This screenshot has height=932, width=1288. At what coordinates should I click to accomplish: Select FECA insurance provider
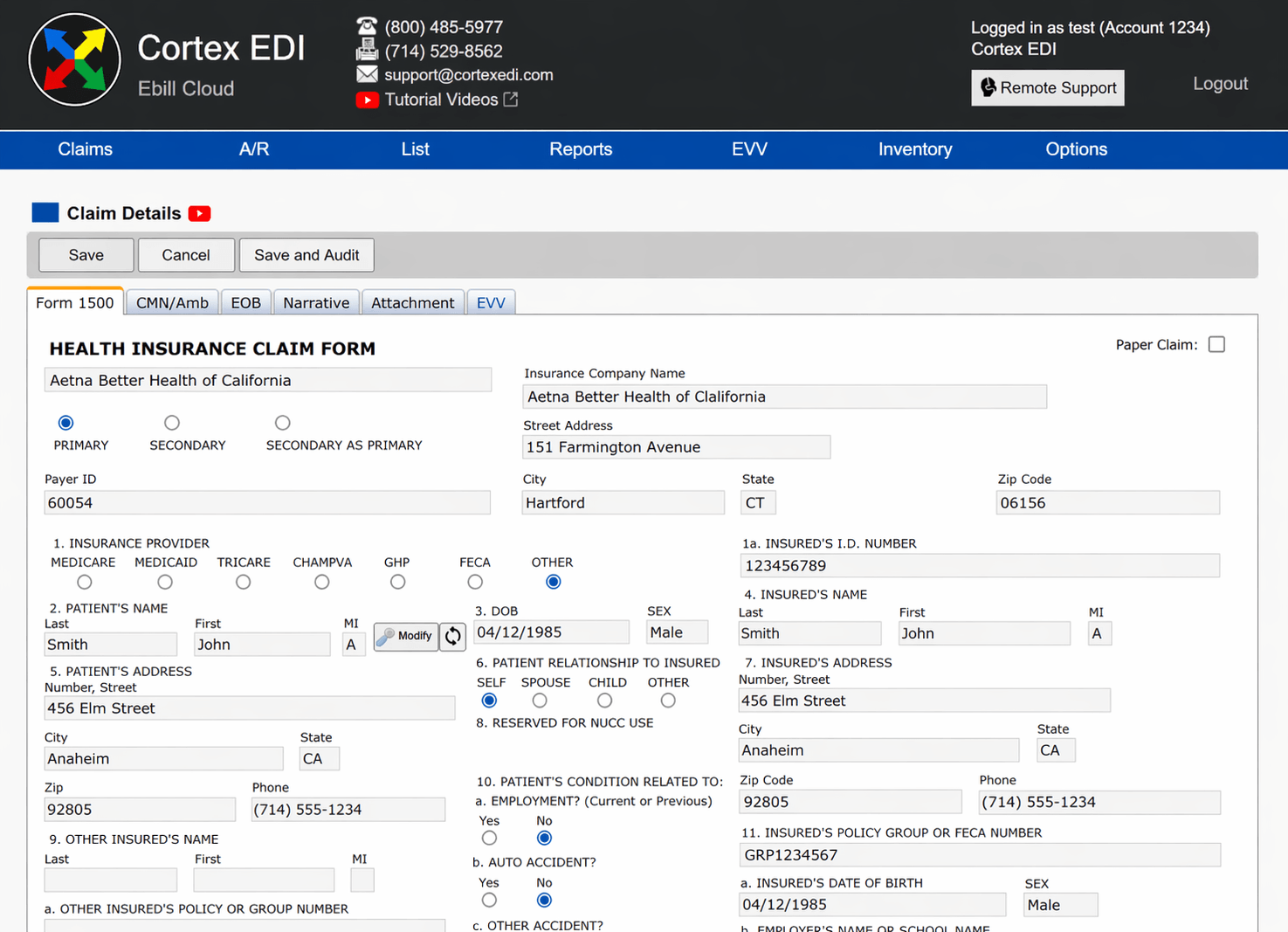[475, 582]
